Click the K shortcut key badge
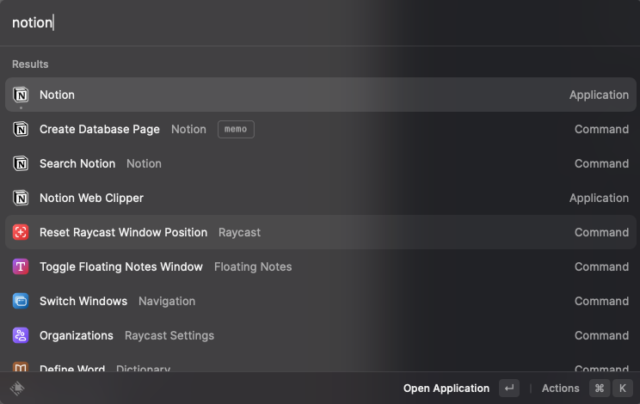The height and width of the screenshot is (404, 640). coord(622,388)
